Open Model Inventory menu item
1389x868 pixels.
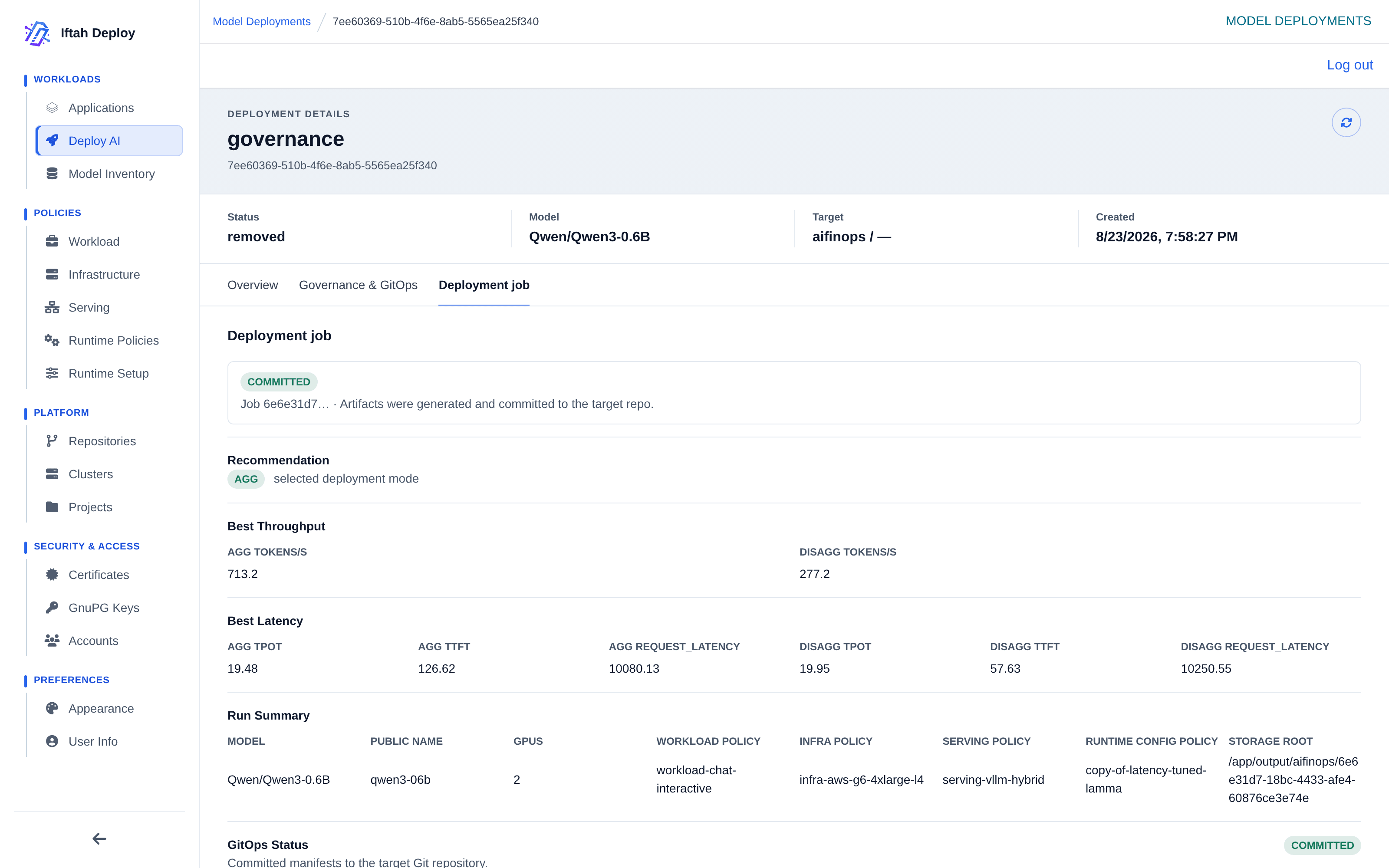point(109,173)
